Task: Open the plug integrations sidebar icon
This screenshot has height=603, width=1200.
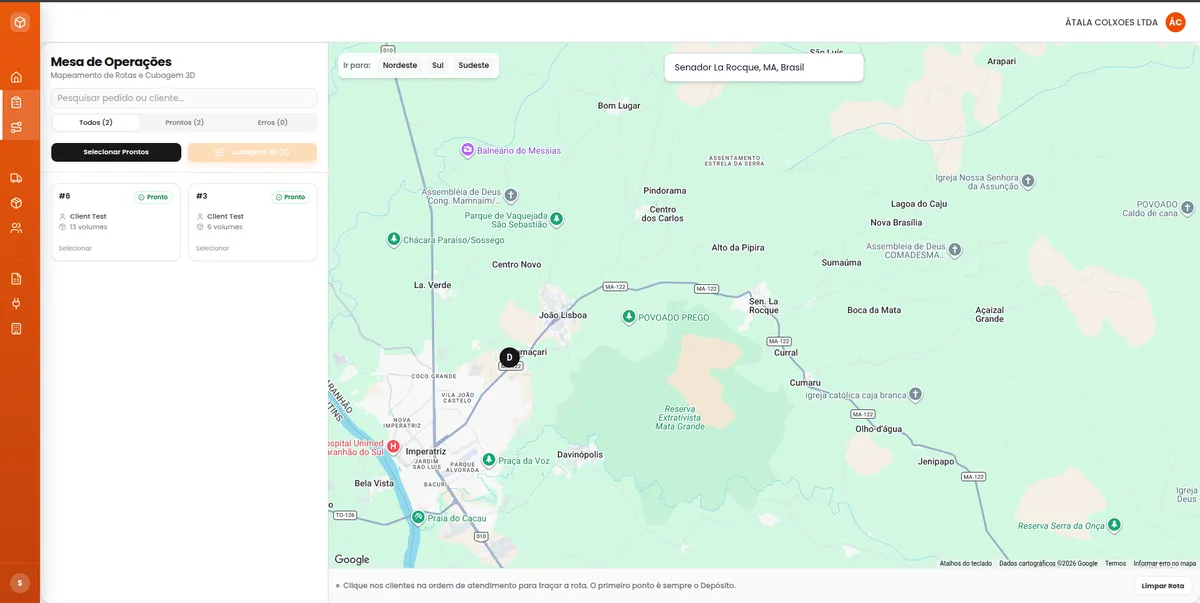Action: pos(16,303)
